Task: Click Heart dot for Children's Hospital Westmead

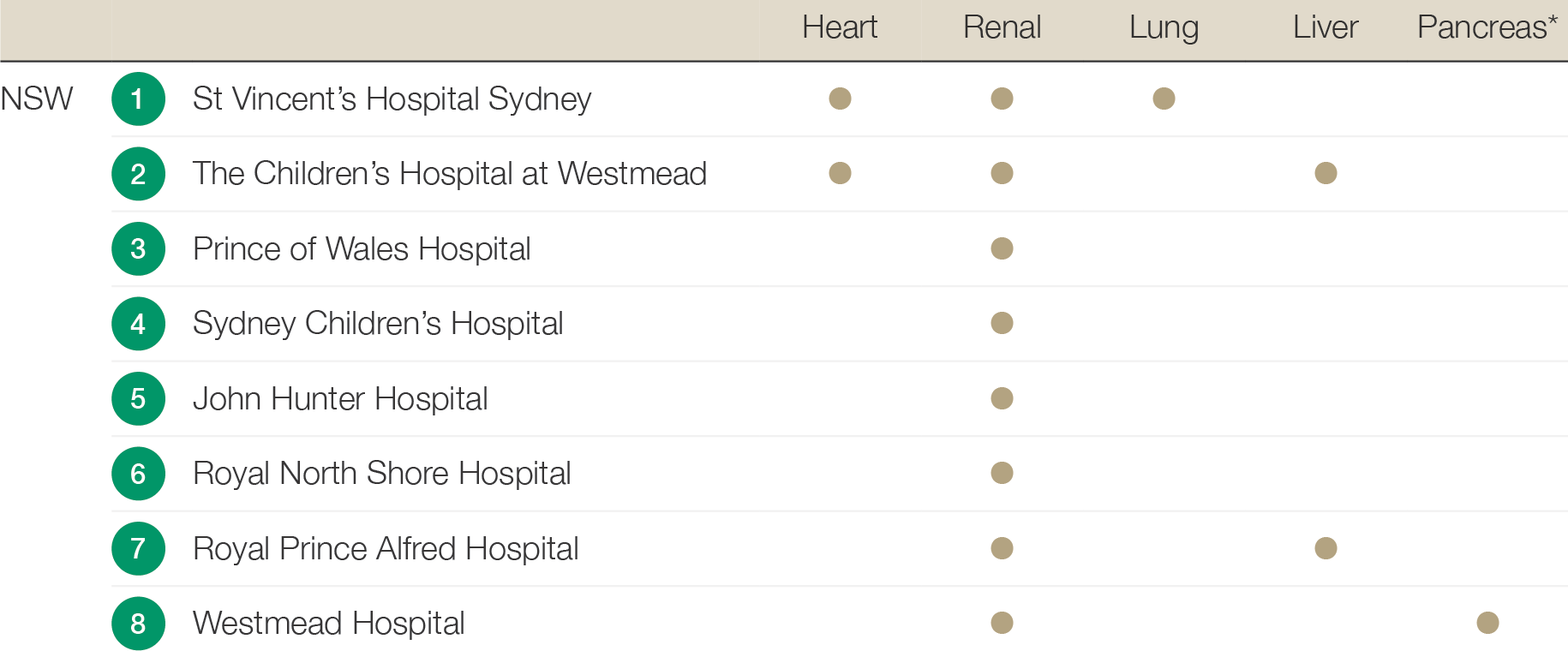Action: pyautogui.click(x=840, y=173)
